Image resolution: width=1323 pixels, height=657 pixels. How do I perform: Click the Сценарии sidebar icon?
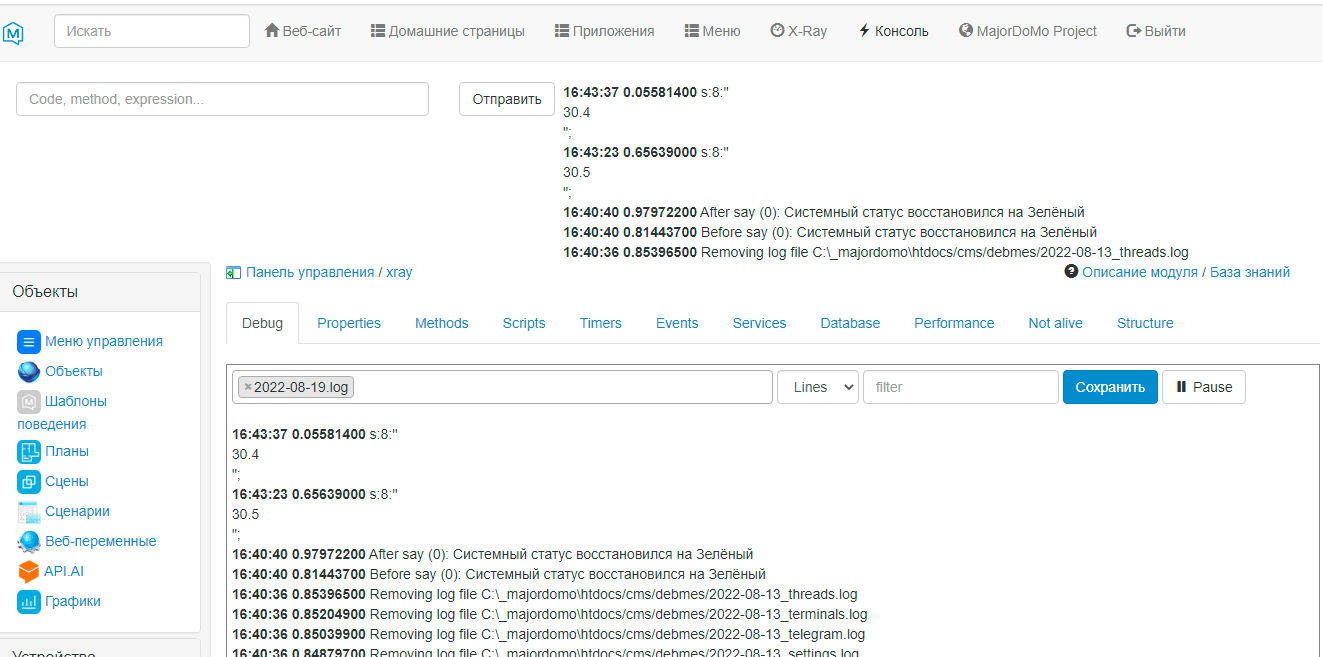29,512
